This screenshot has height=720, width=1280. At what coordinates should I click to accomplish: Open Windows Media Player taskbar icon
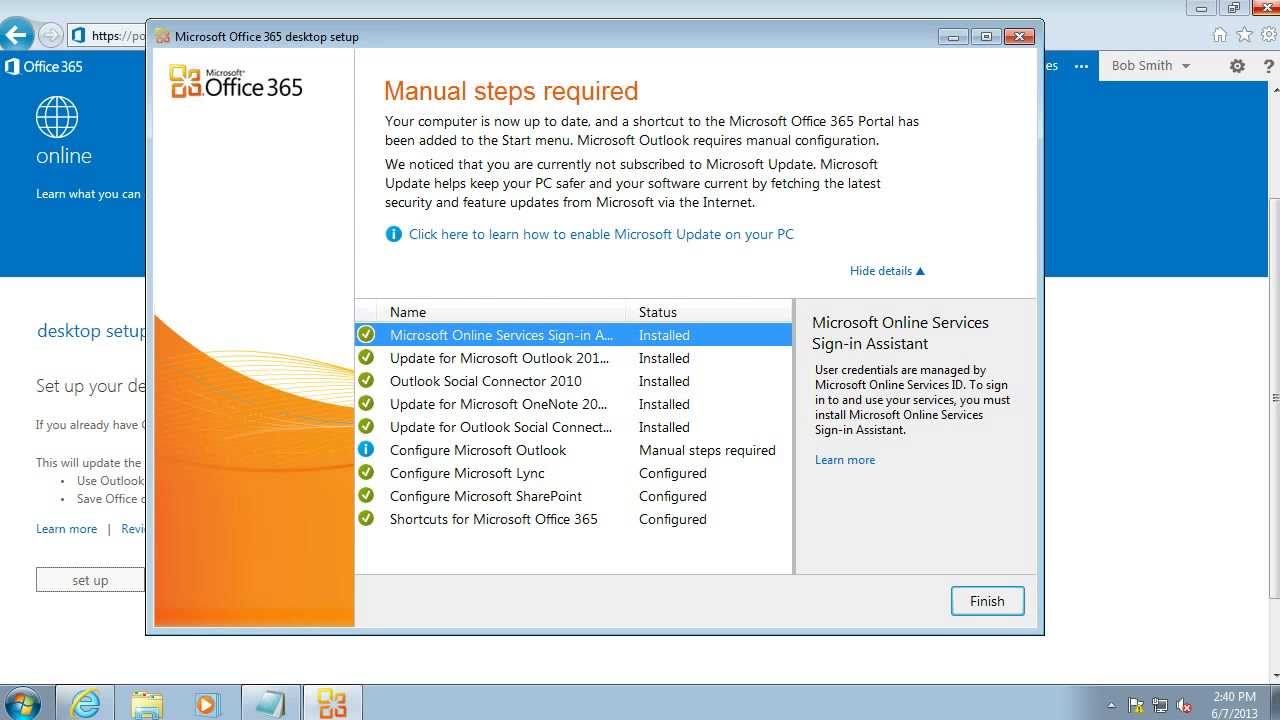click(206, 704)
